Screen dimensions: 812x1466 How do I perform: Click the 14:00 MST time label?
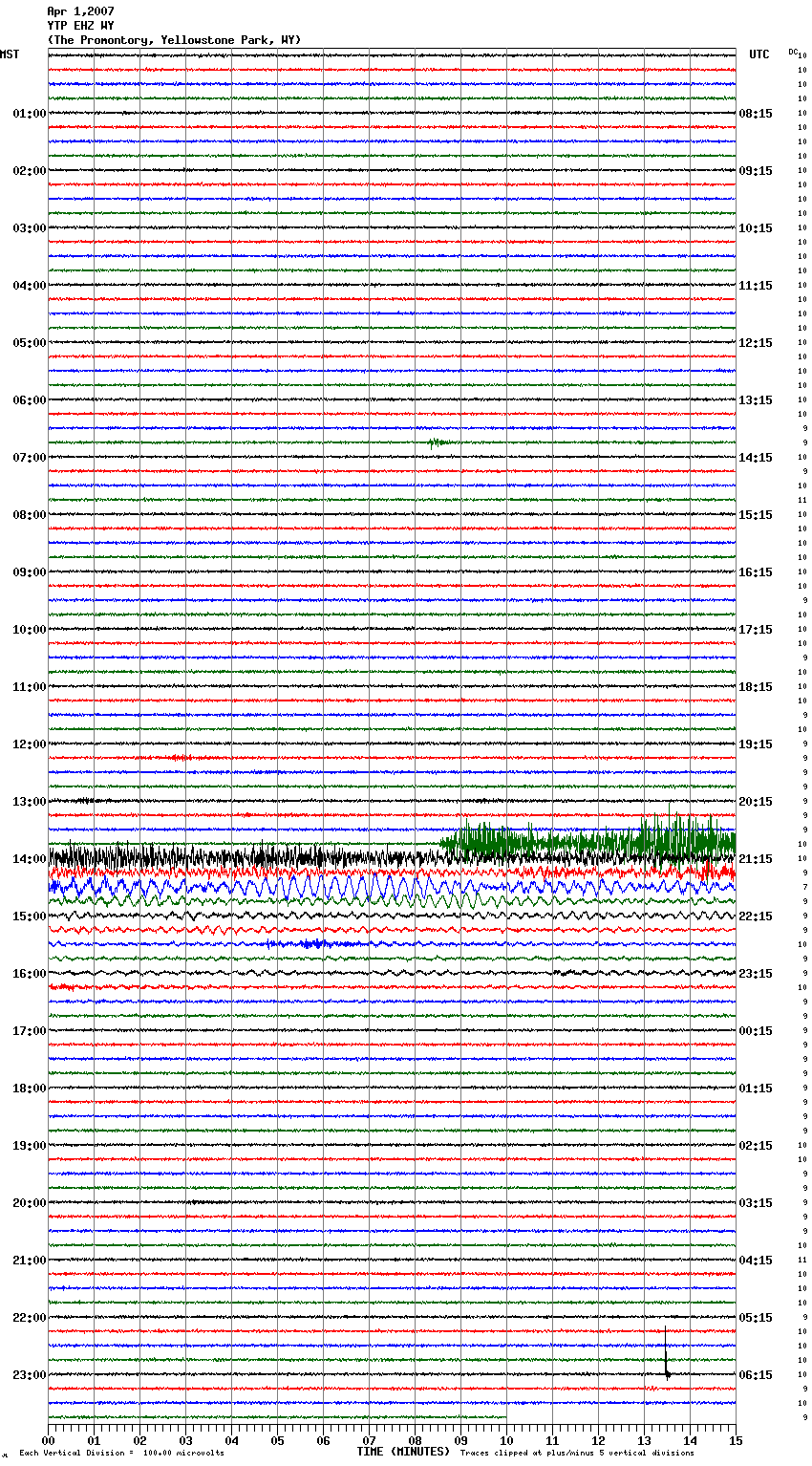[30, 859]
